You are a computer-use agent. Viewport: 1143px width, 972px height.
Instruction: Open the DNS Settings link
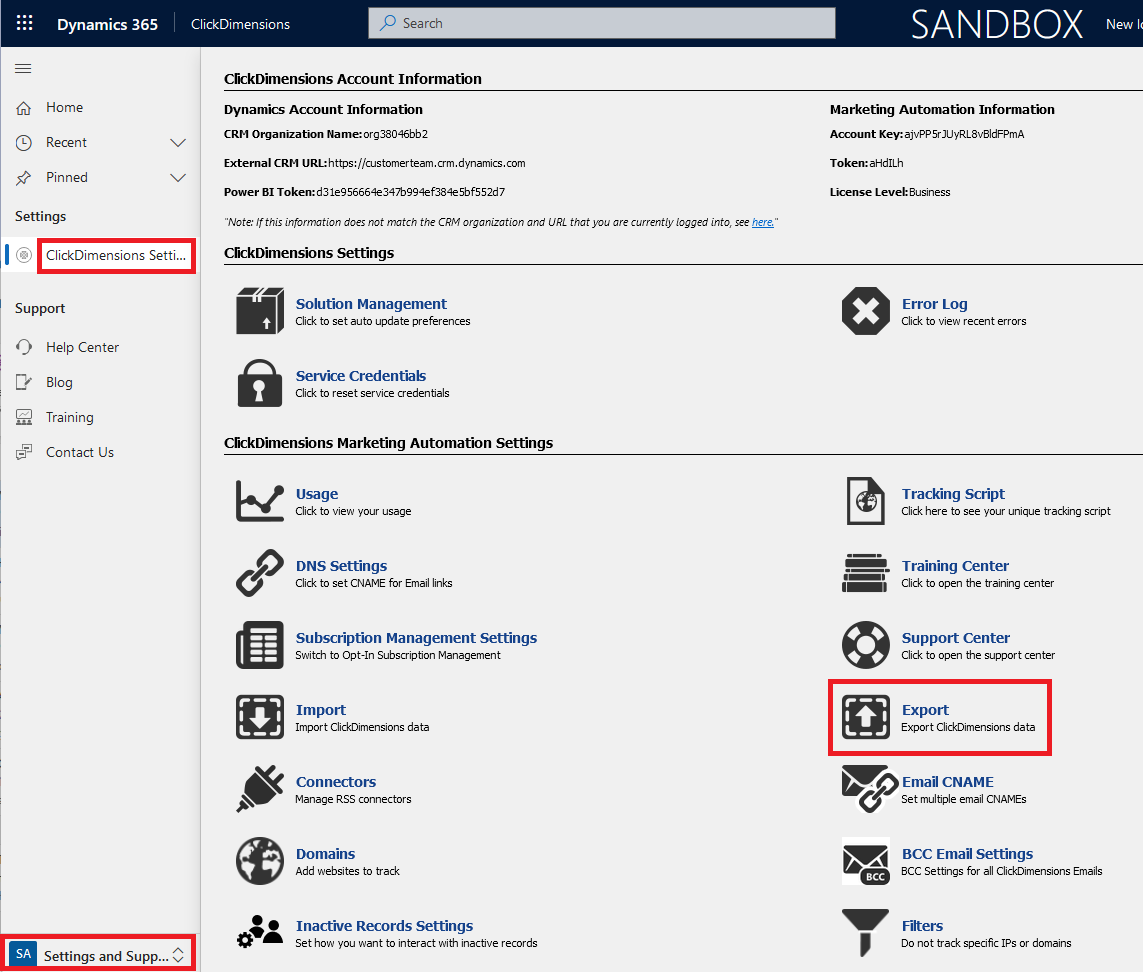tap(341, 566)
